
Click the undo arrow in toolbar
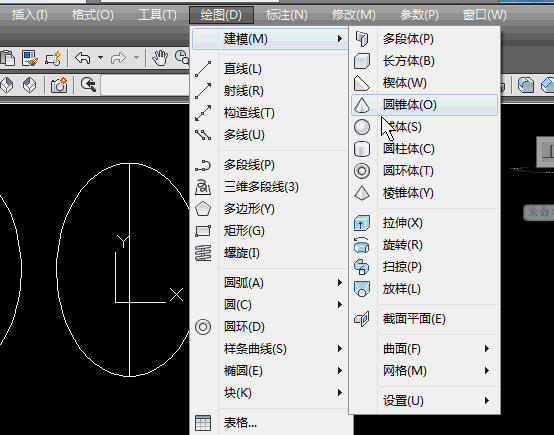tap(83, 58)
